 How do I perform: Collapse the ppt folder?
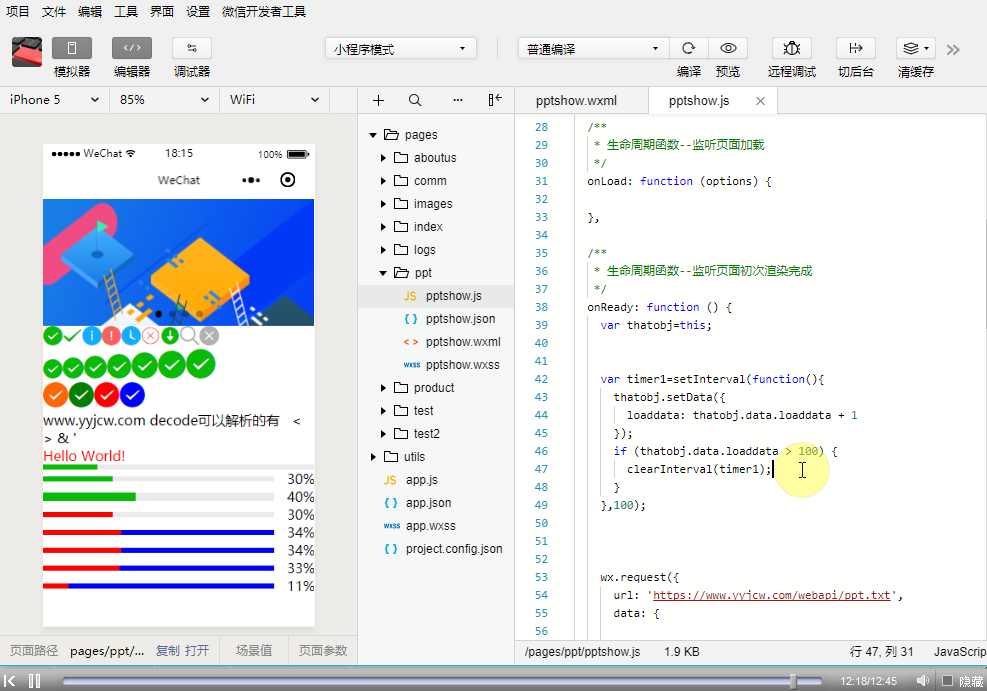pos(383,272)
